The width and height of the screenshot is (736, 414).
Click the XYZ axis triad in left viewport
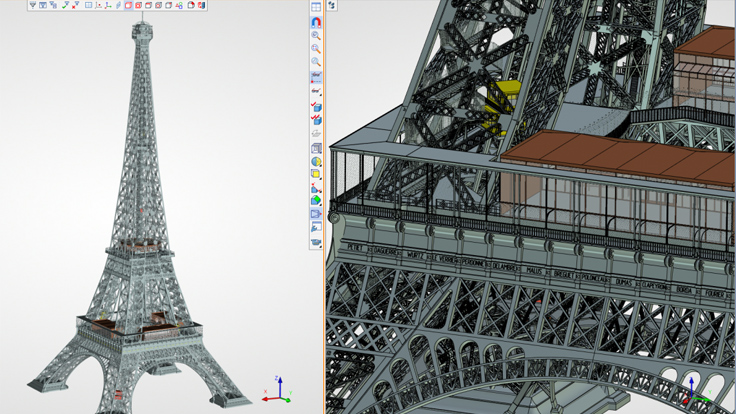[x=277, y=391]
